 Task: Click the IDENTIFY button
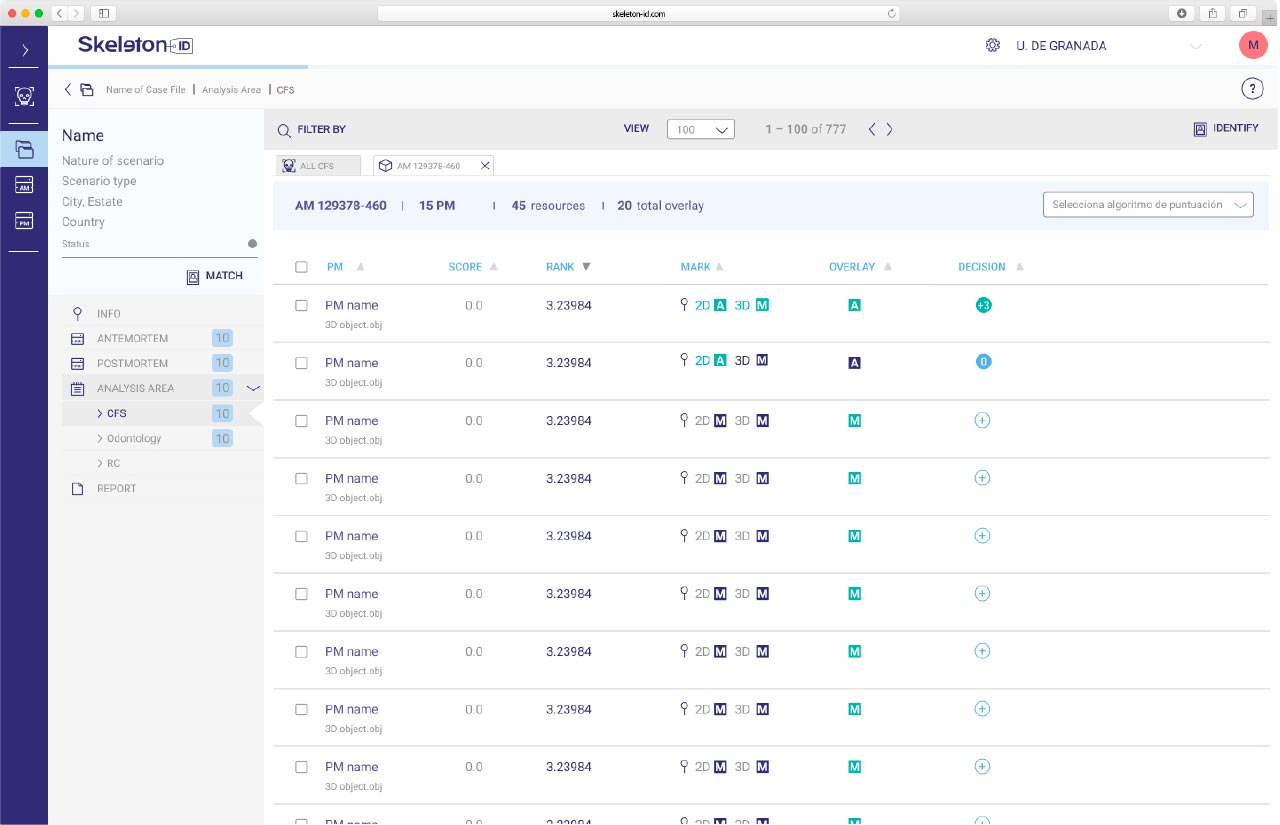1226,129
